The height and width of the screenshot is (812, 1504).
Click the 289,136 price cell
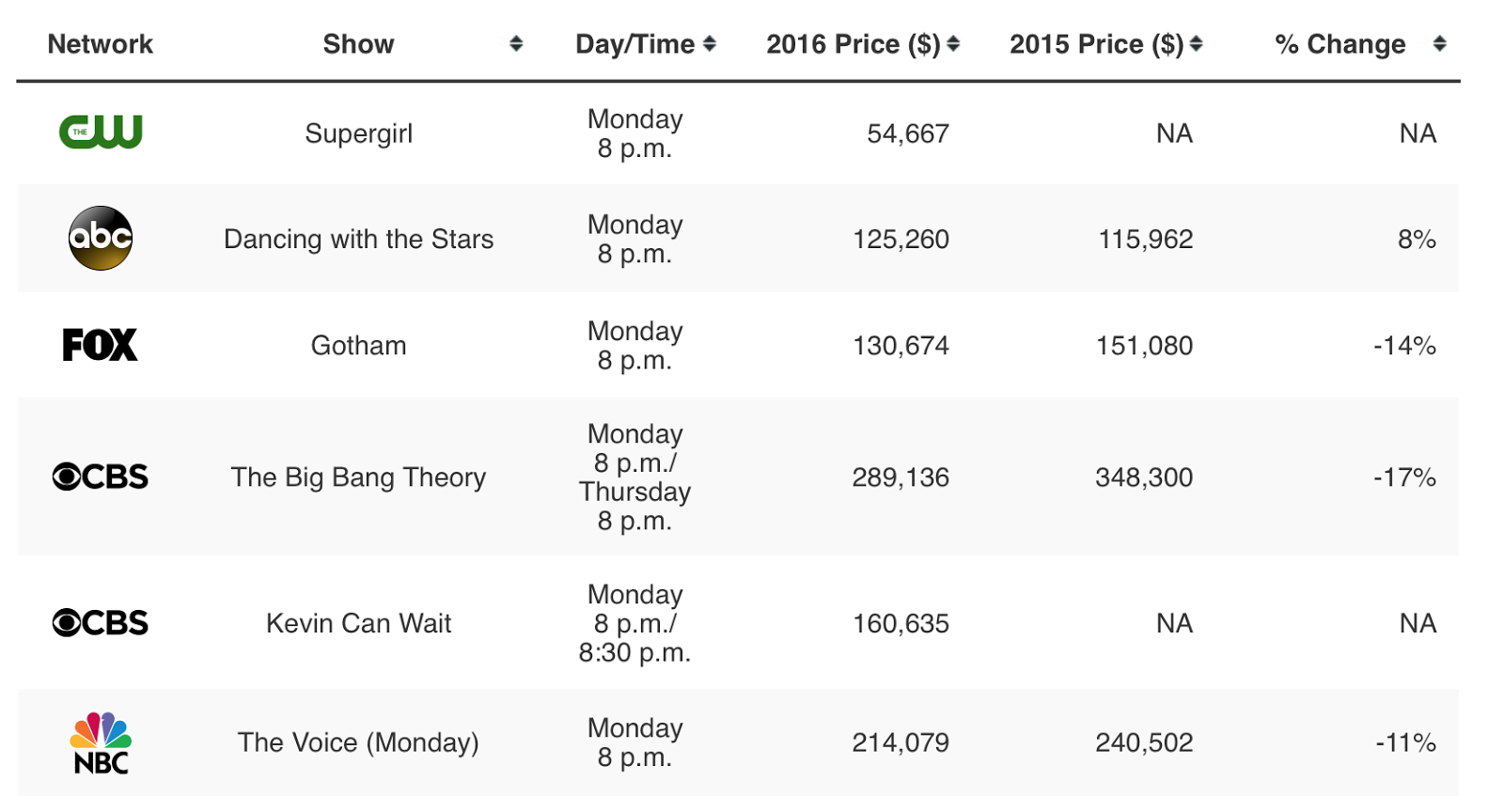900,477
